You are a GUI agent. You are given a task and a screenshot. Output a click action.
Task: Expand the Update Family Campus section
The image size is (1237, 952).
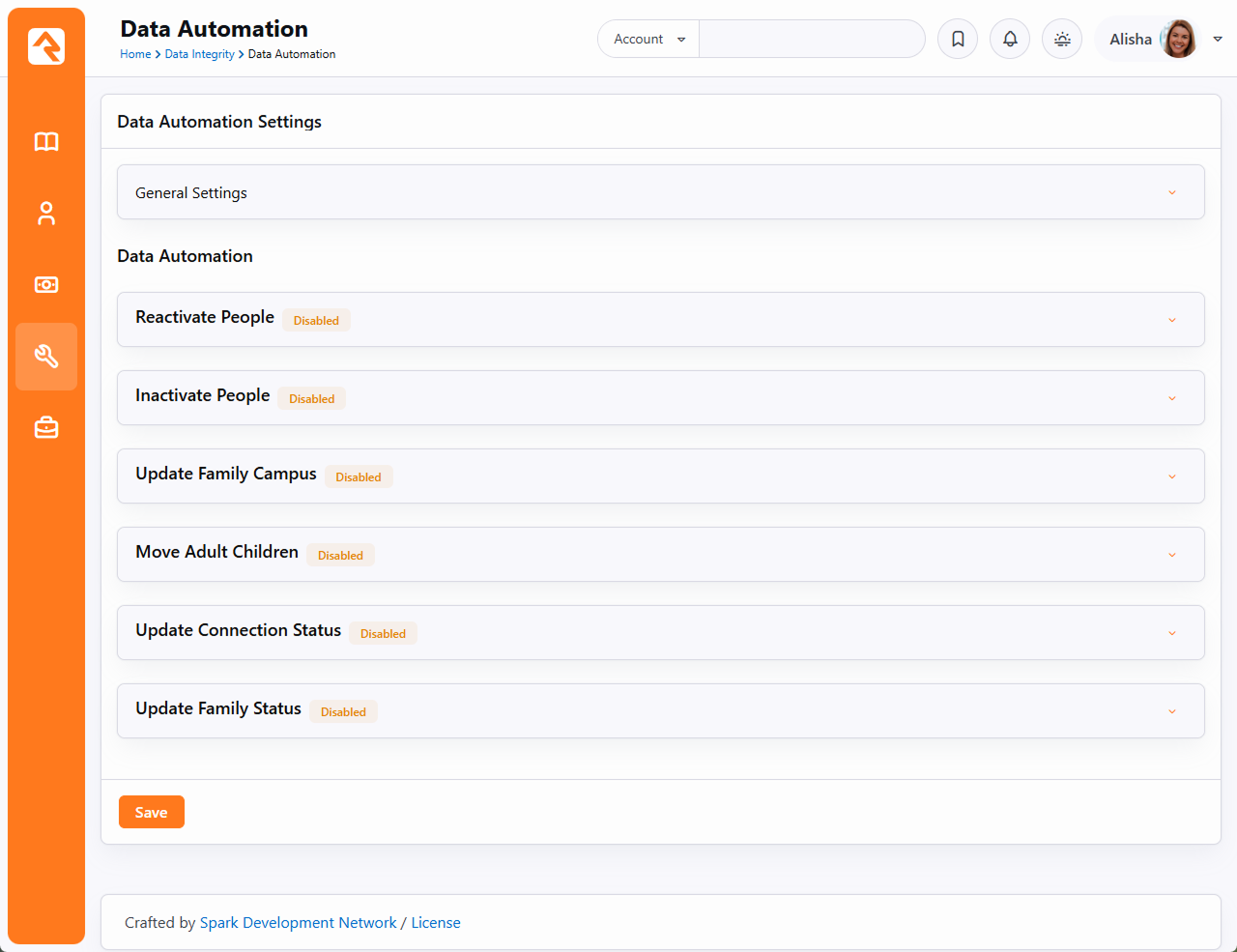[x=660, y=476]
